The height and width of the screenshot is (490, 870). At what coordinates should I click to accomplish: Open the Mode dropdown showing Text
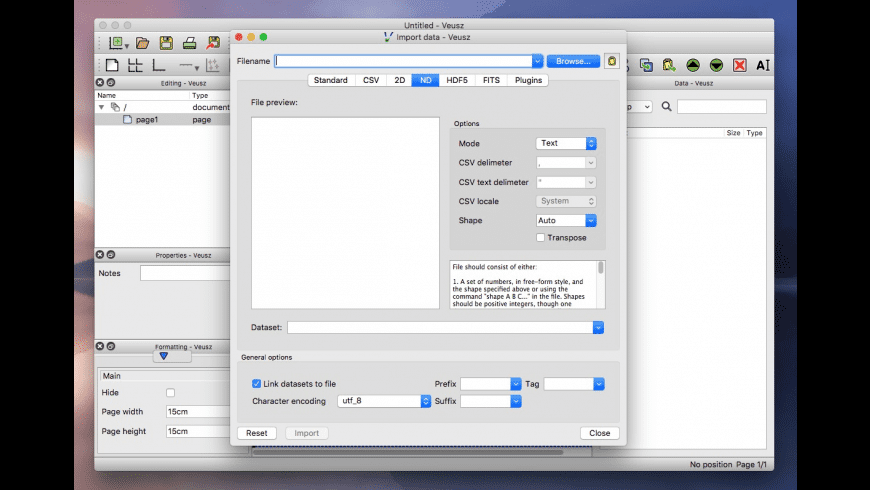pos(566,143)
